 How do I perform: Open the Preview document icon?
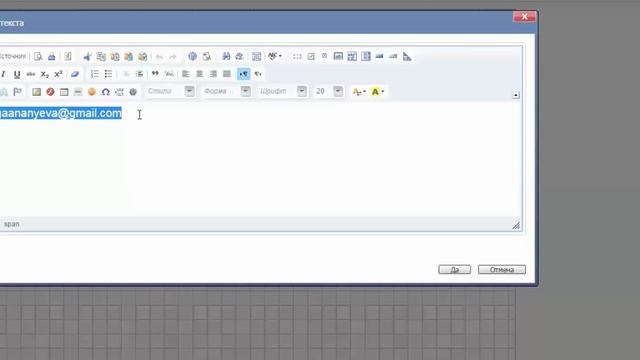[38, 56]
